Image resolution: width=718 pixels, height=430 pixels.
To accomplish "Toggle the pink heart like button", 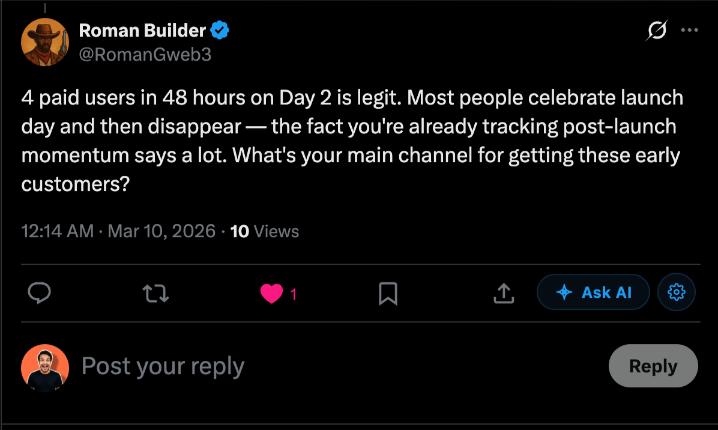I will tap(271, 293).
